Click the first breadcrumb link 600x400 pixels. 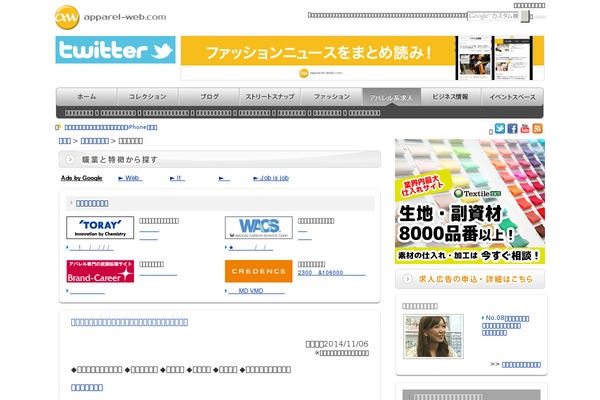coord(65,141)
